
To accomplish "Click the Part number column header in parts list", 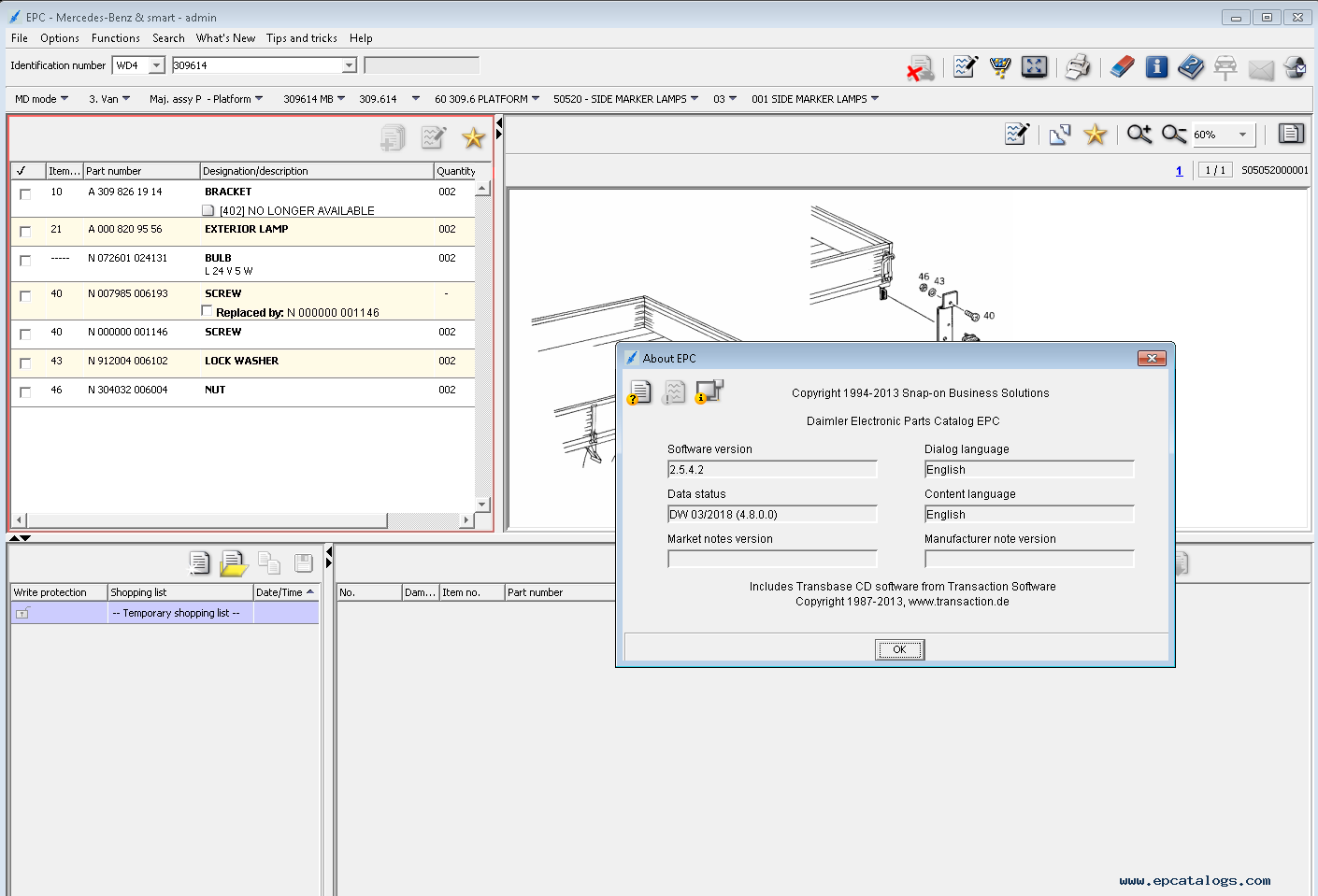I will [141, 171].
